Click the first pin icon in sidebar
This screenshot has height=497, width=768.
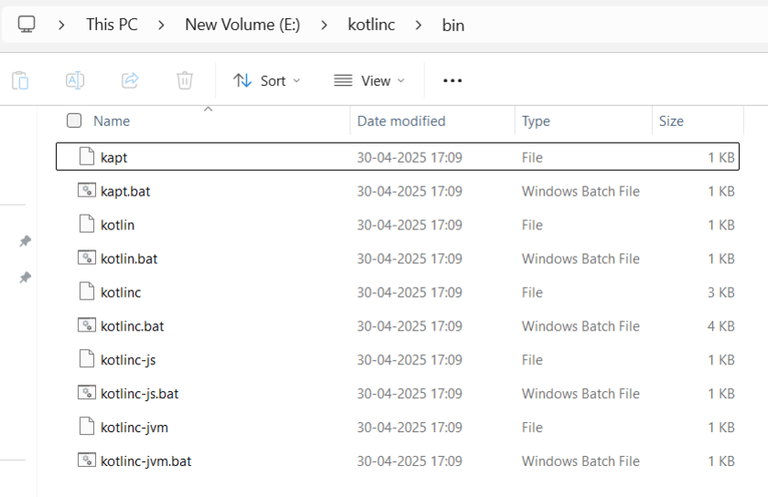click(25, 241)
